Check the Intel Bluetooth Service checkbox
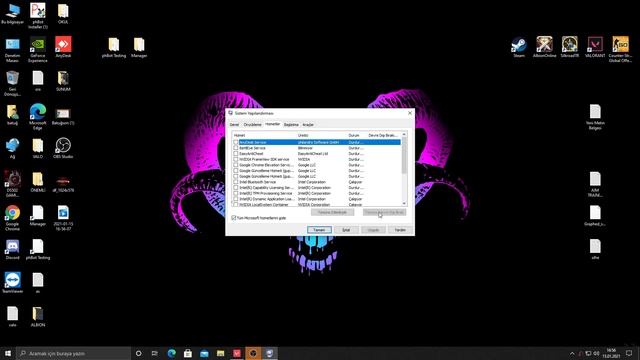This screenshot has width=640, height=360. click(x=236, y=182)
